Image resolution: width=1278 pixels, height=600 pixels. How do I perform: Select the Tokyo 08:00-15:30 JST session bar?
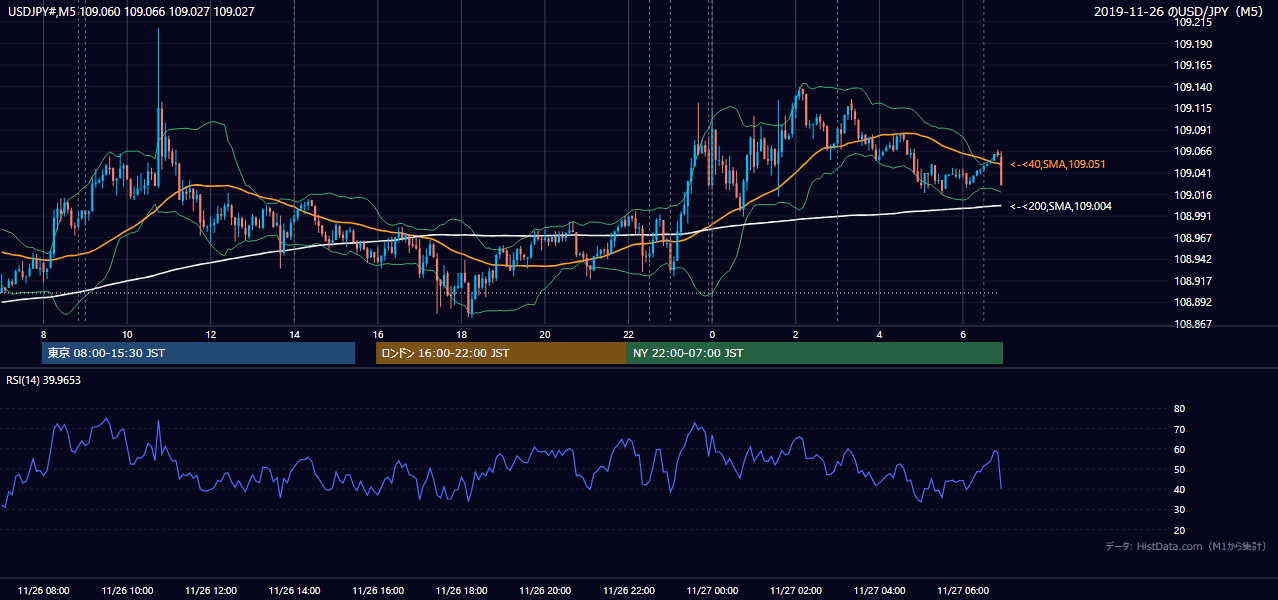198,353
